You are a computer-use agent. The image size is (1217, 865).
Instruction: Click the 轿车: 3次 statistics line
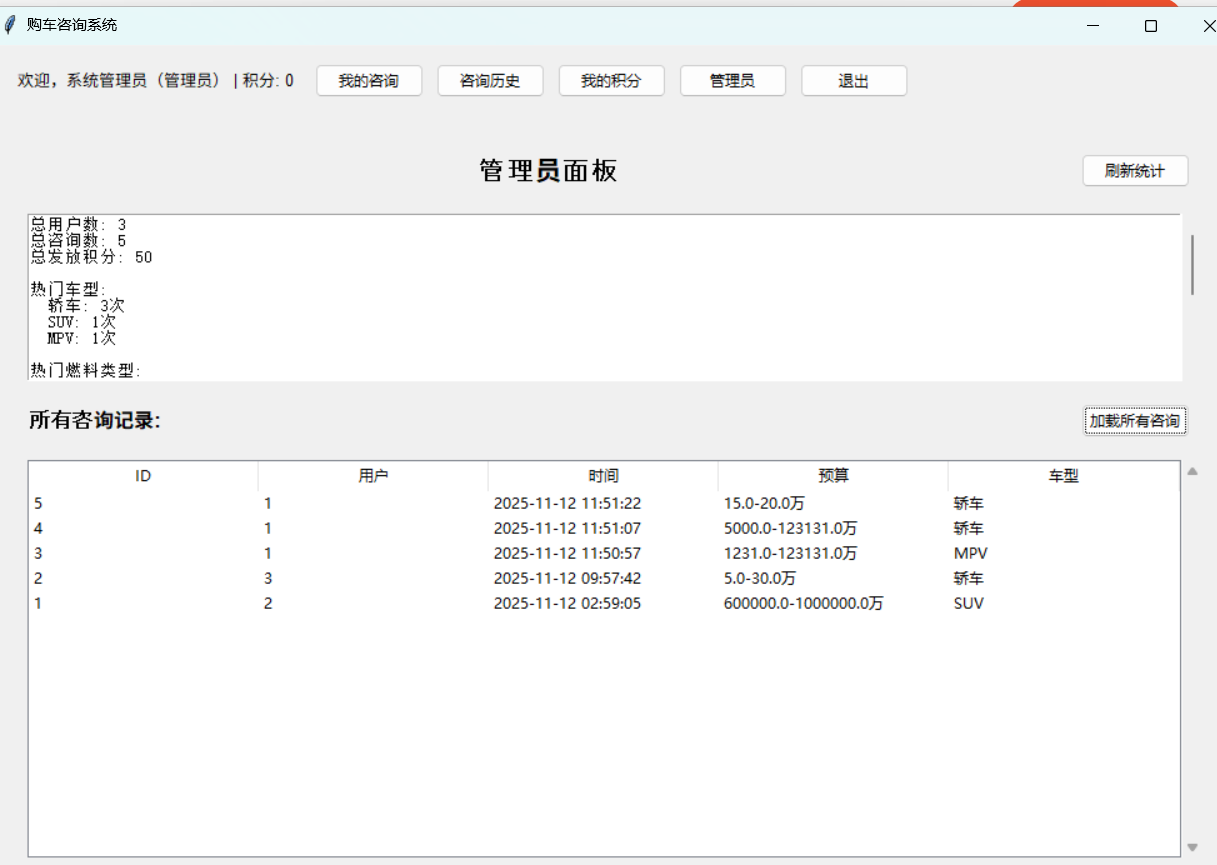pyautogui.click(x=86, y=306)
